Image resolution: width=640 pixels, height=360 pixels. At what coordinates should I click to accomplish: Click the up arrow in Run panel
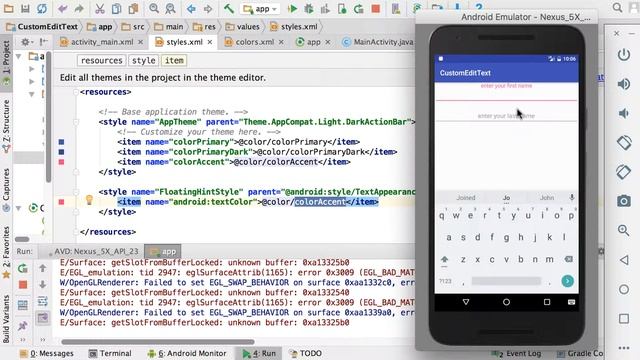click(42, 268)
